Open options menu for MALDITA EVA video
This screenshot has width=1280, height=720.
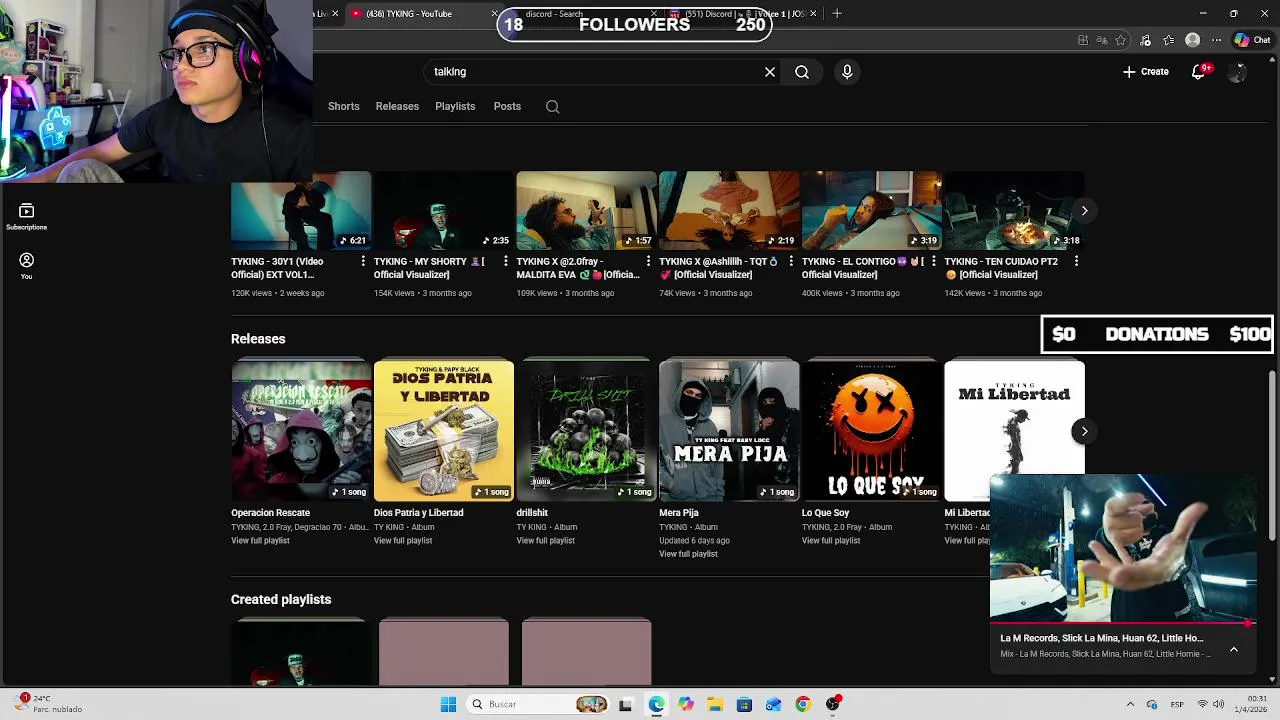[648, 261]
